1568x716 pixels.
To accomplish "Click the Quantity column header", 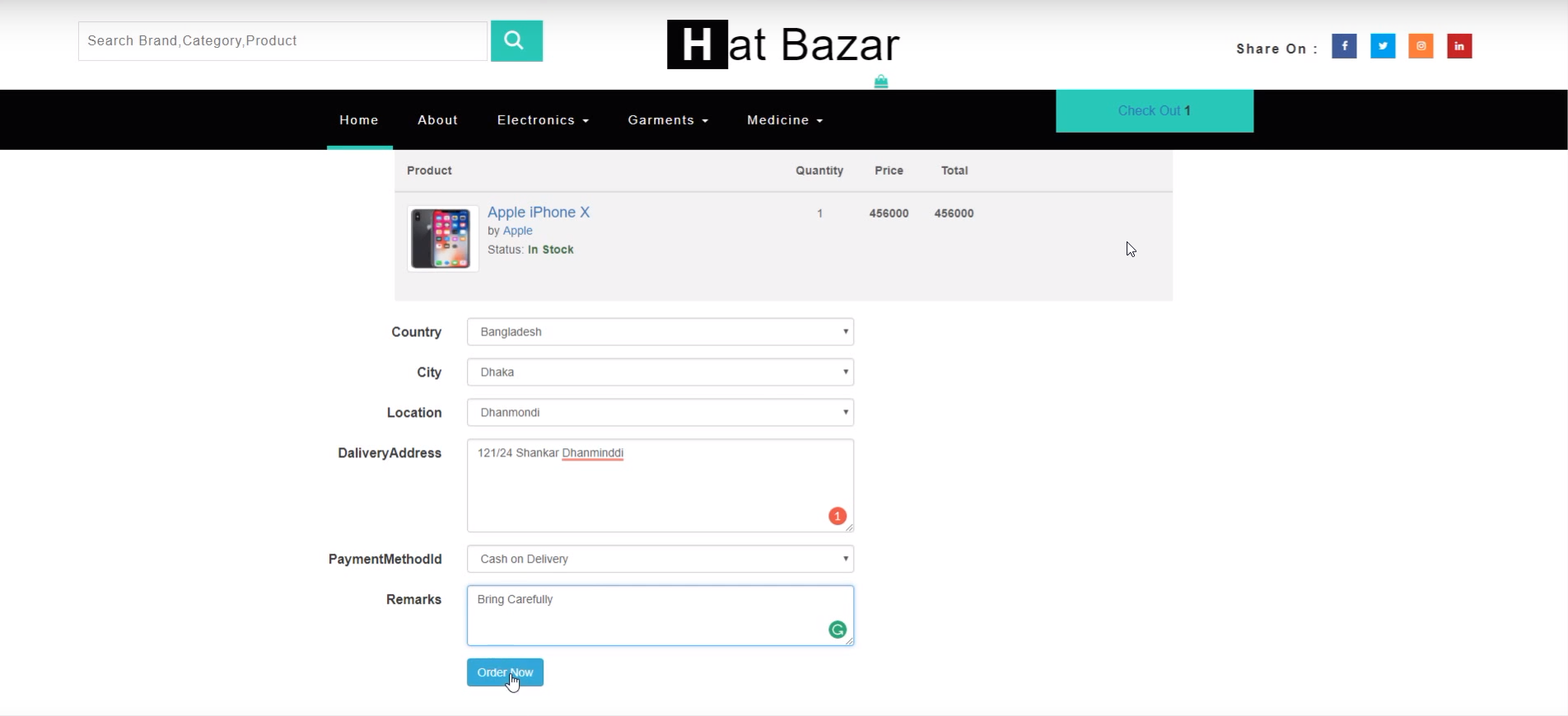I will tap(819, 171).
